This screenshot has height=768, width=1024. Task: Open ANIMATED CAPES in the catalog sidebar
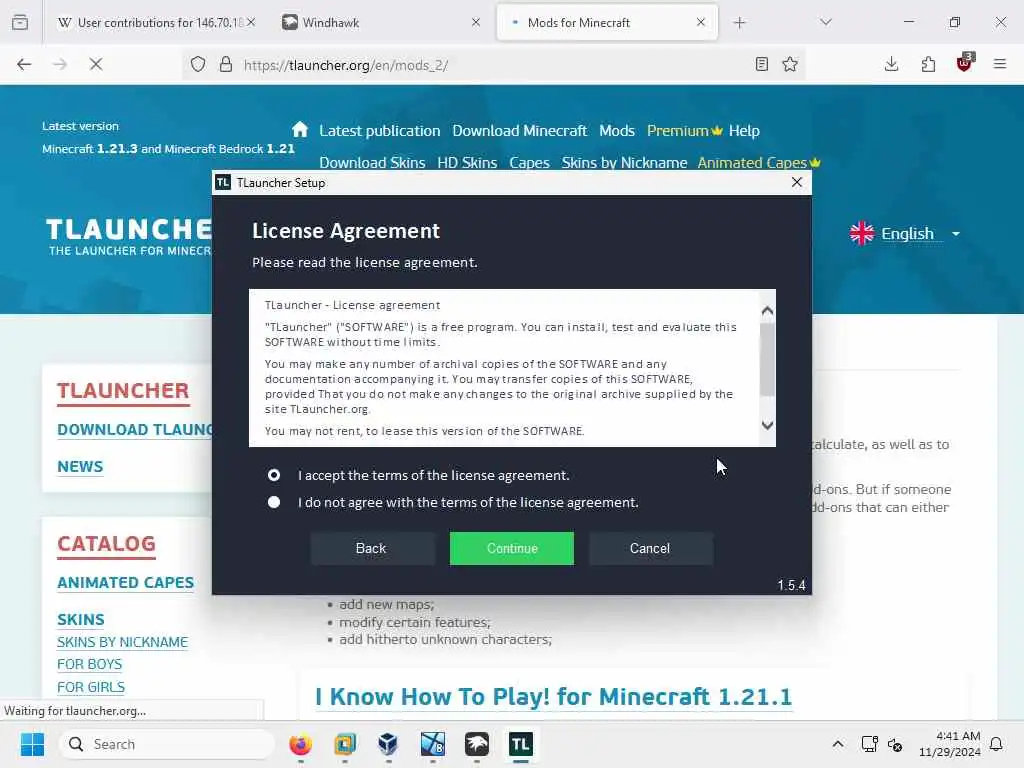125,583
